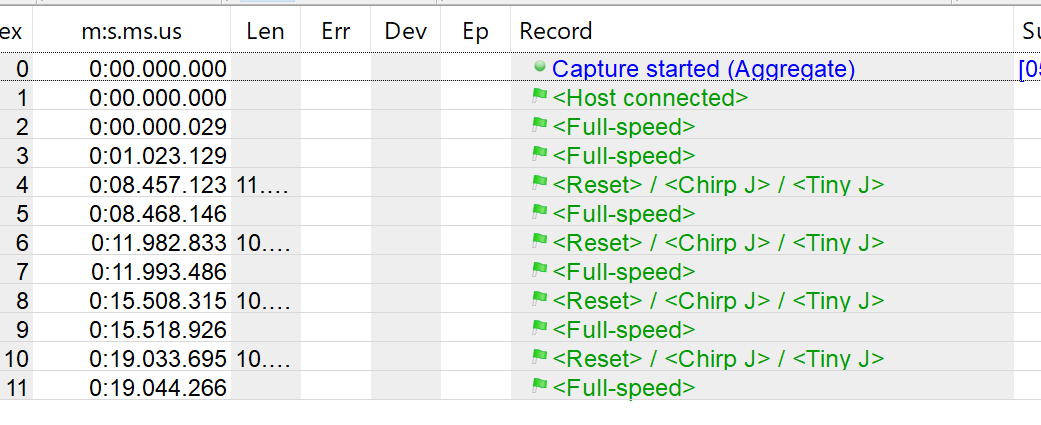
Task: Click the flag icon in row index 11
Action: pyautogui.click(x=540, y=387)
